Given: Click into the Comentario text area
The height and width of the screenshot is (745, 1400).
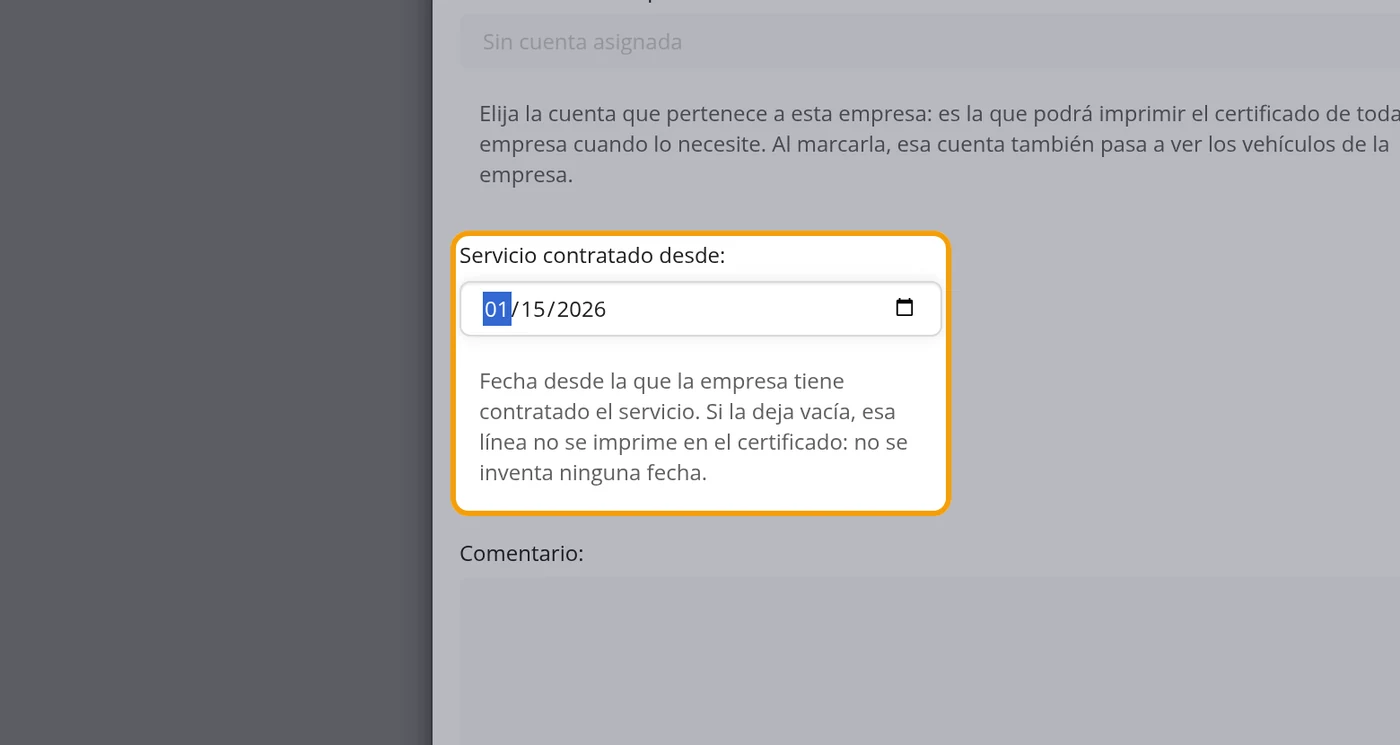Looking at the screenshot, I should [930, 661].
